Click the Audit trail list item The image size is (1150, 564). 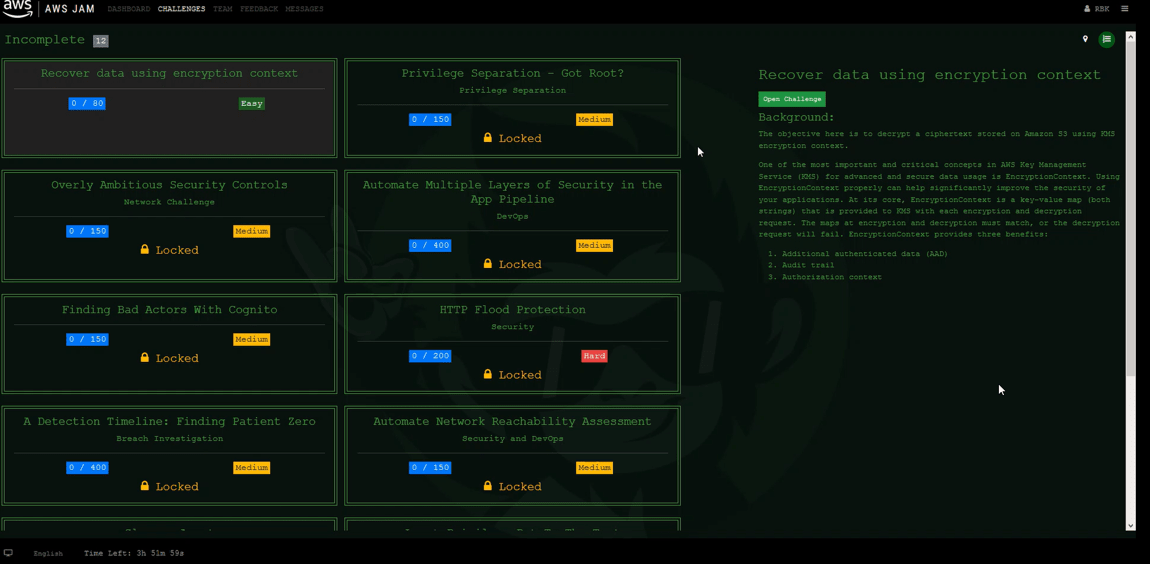tap(807, 265)
